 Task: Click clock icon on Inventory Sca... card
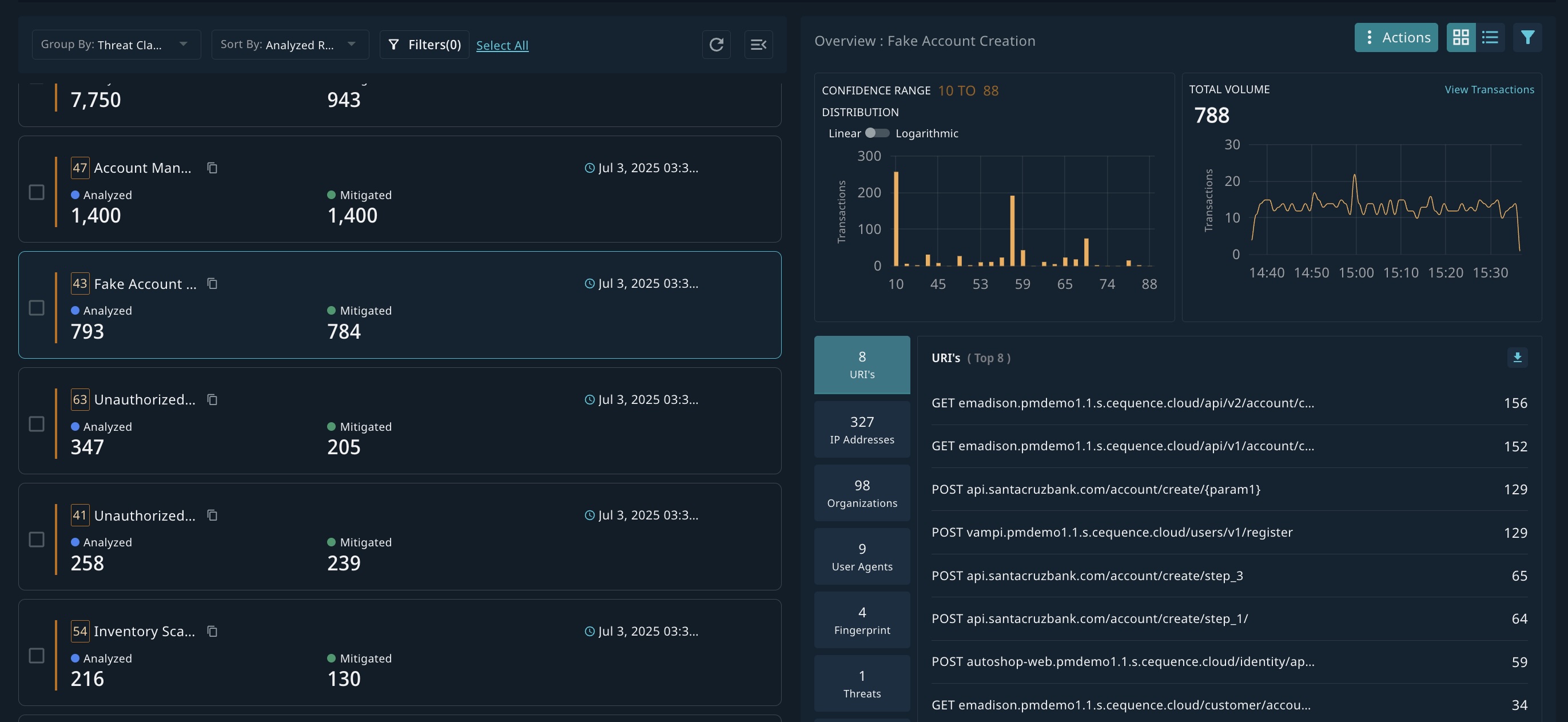[x=589, y=631]
